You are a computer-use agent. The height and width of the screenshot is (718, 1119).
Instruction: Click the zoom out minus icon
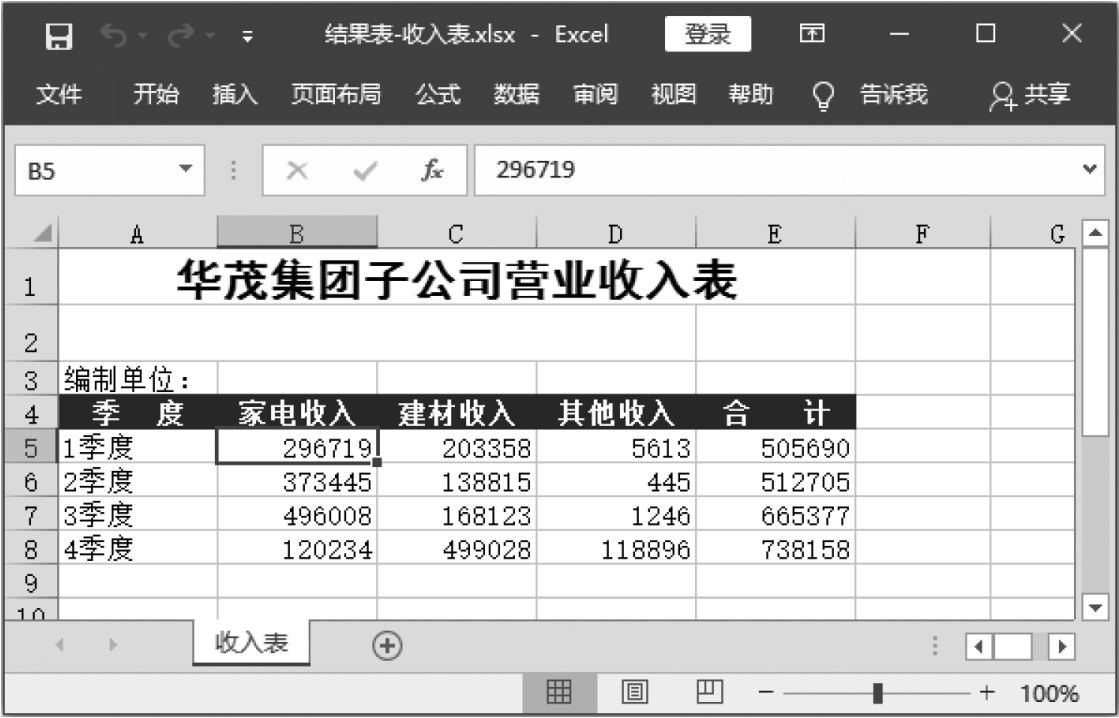click(x=766, y=693)
